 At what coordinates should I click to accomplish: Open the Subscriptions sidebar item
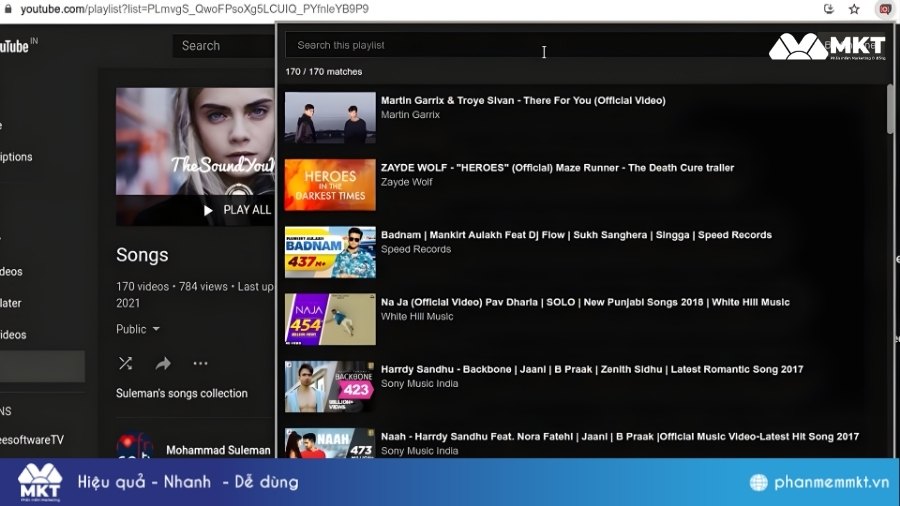(x=16, y=157)
